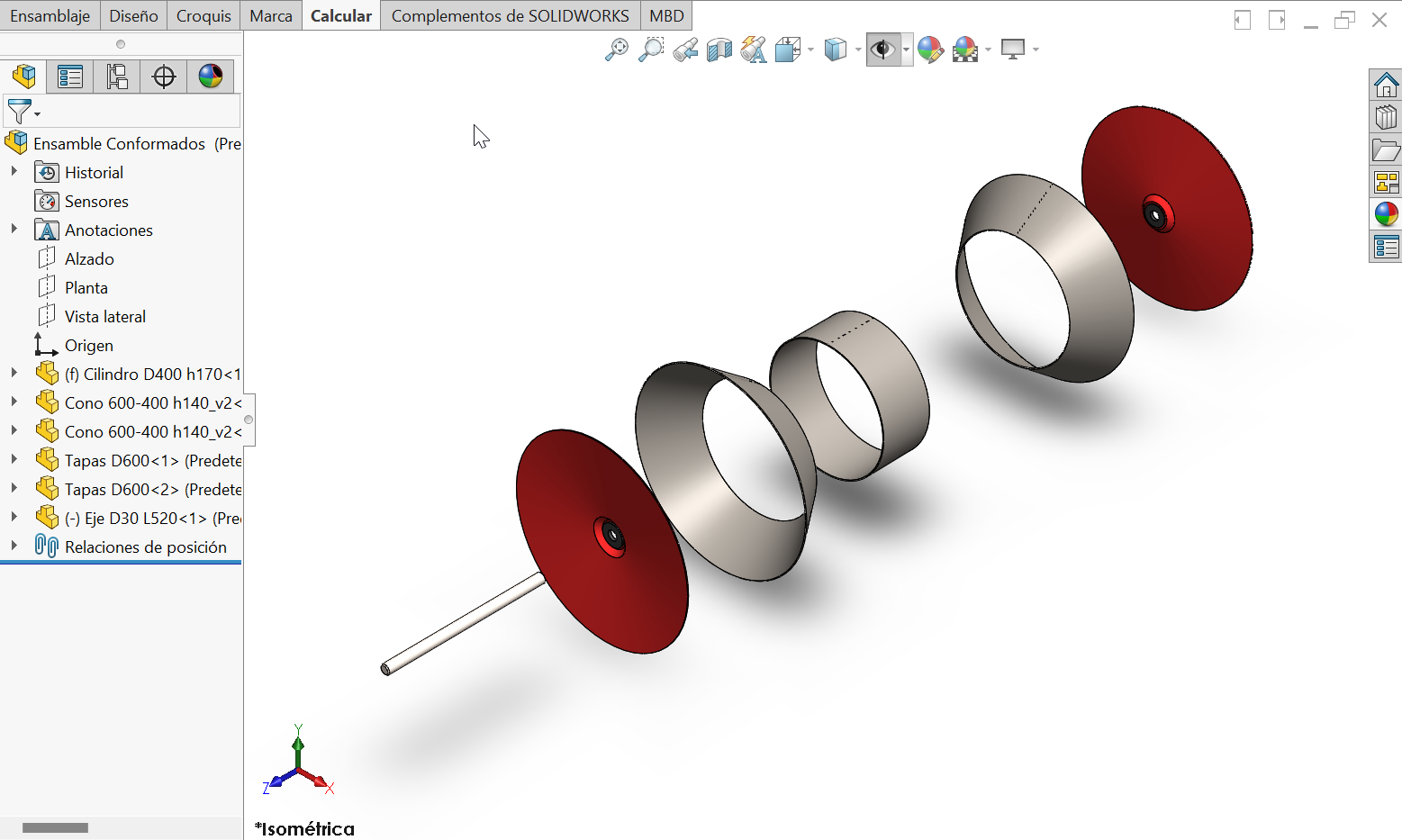
Task: Switch to the MBD tab
Action: (666, 16)
